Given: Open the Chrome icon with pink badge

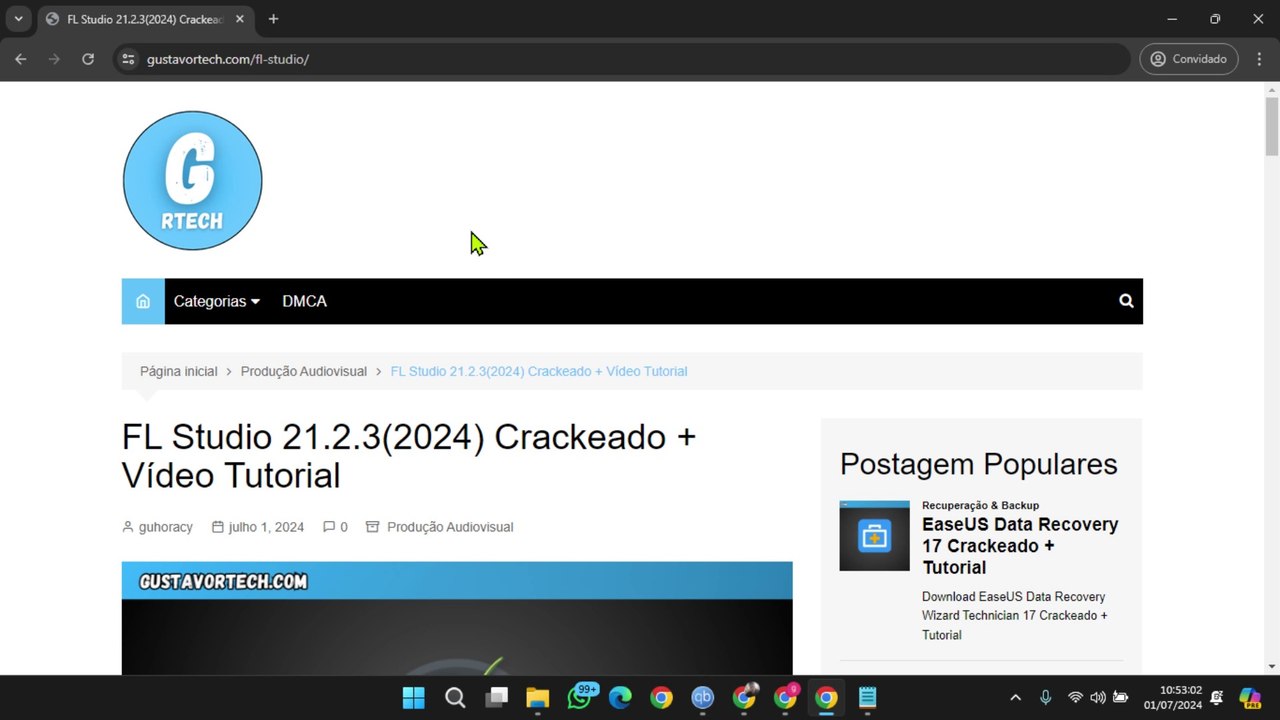Looking at the screenshot, I should [x=786, y=698].
